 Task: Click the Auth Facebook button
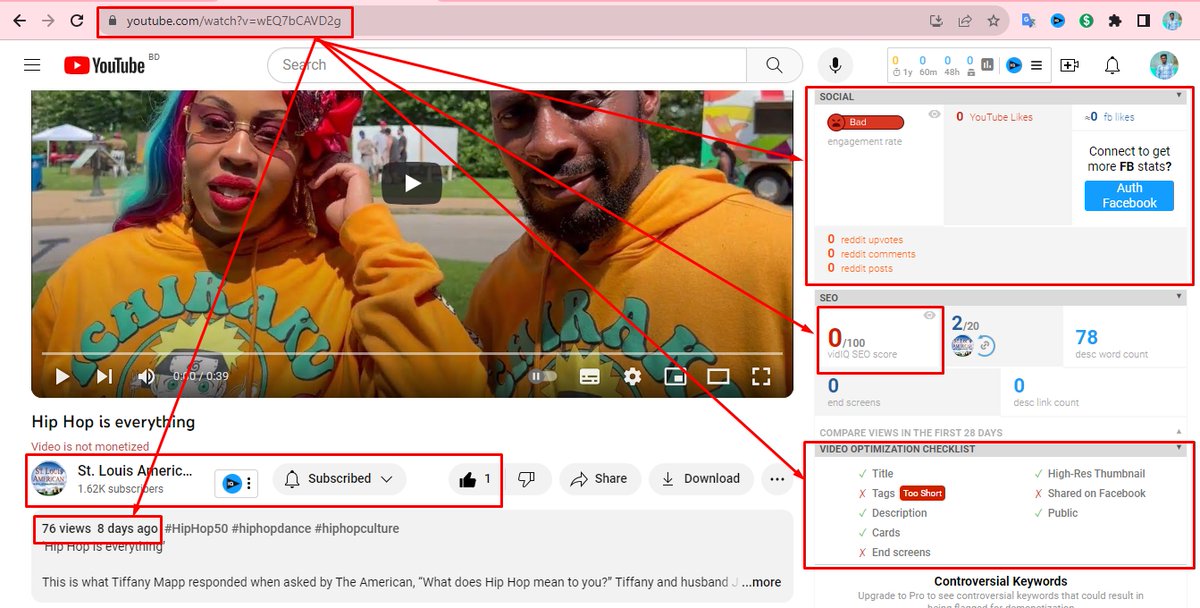(x=1129, y=195)
